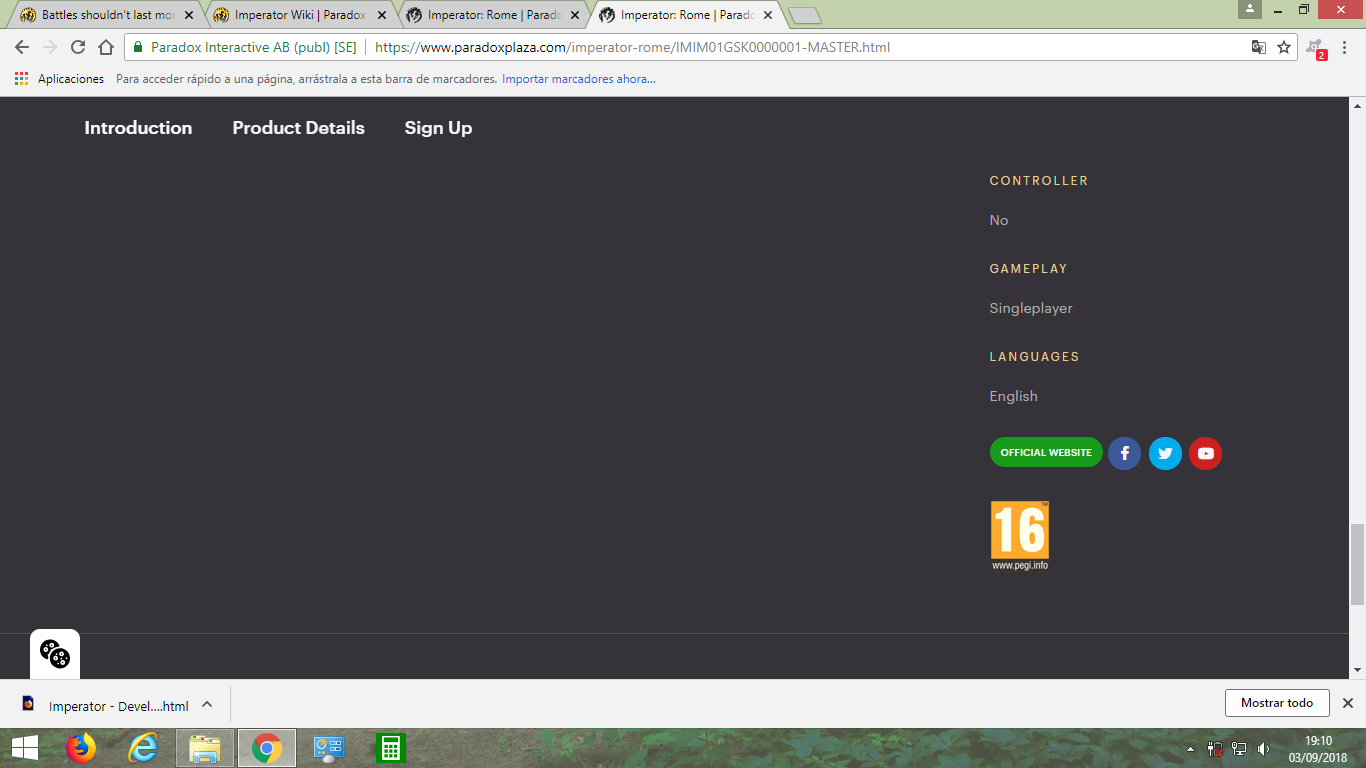Show hidden system tray icons

click(x=1190, y=749)
